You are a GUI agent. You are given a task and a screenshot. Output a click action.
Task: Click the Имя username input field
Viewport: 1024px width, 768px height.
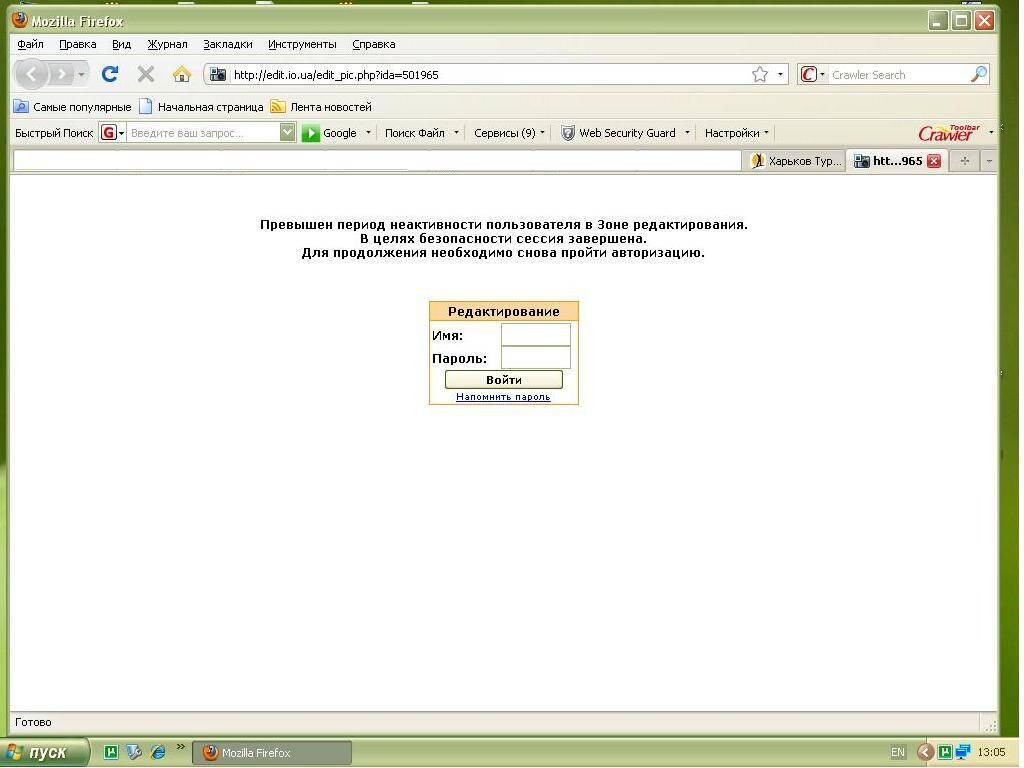point(535,335)
